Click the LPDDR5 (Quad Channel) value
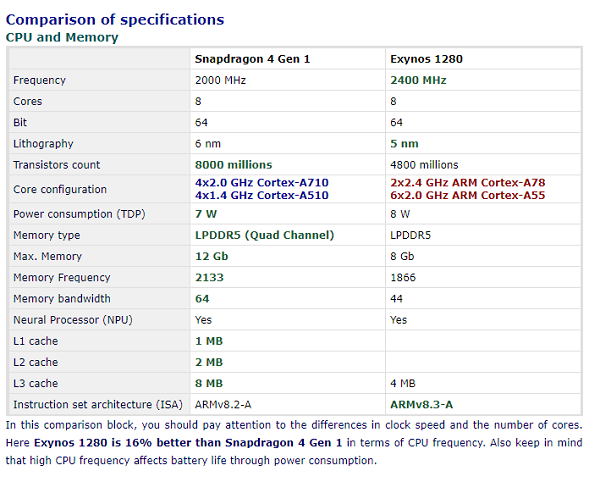Image resolution: width=589 pixels, height=482 pixels. point(264,235)
